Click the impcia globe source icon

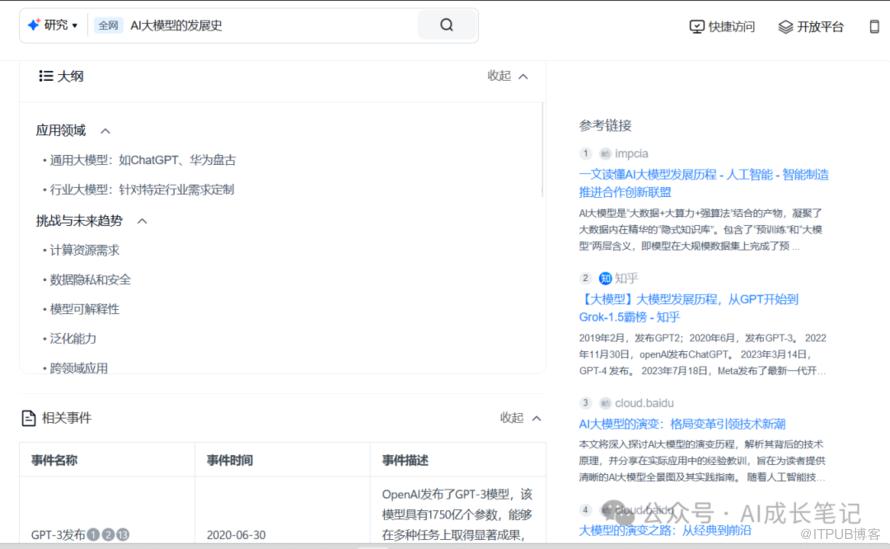coord(606,153)
